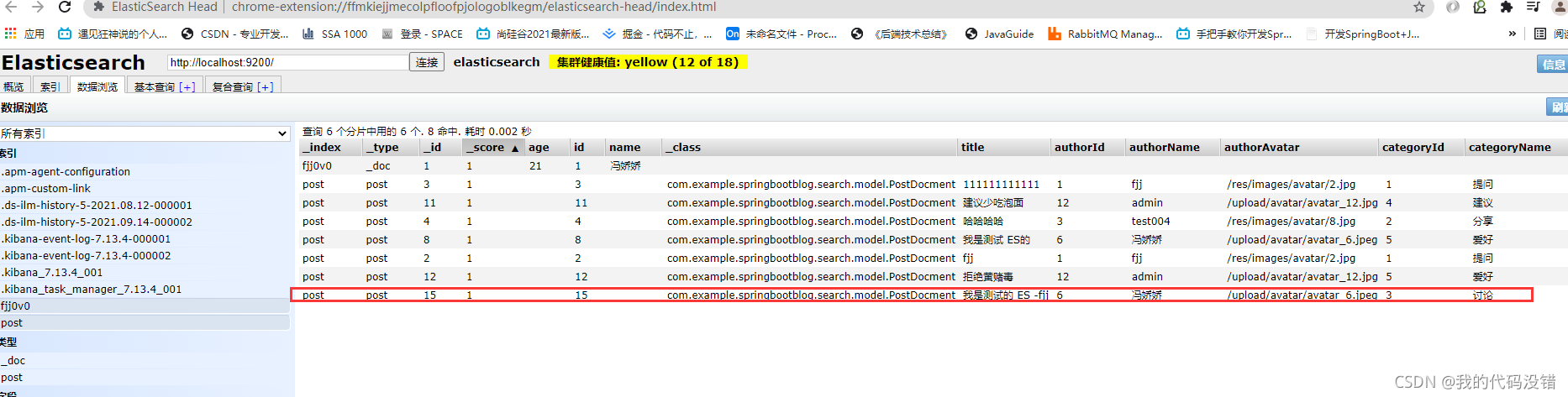Click the 连接 connect button
Screen dimensions: 1568x397
point(427,62)
